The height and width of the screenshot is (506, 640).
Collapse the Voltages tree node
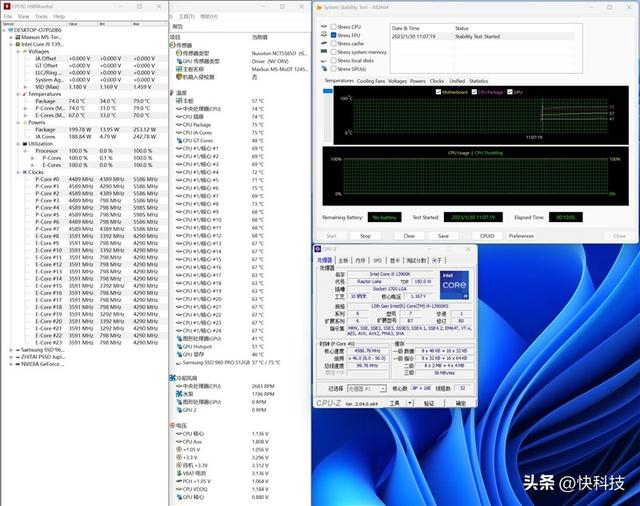pos(18,52)
